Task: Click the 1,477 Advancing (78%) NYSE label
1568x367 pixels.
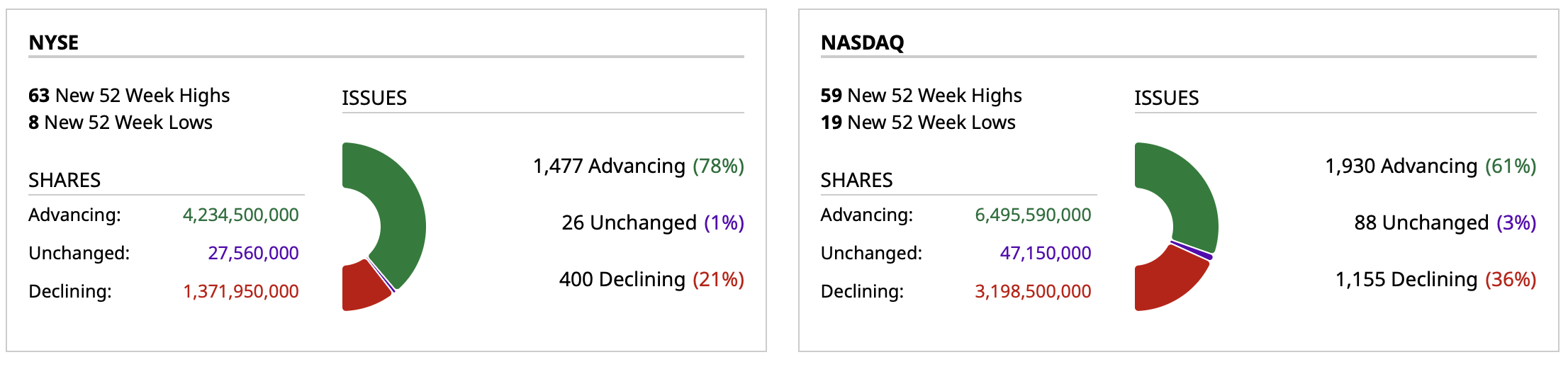Action: click(638, 166)
